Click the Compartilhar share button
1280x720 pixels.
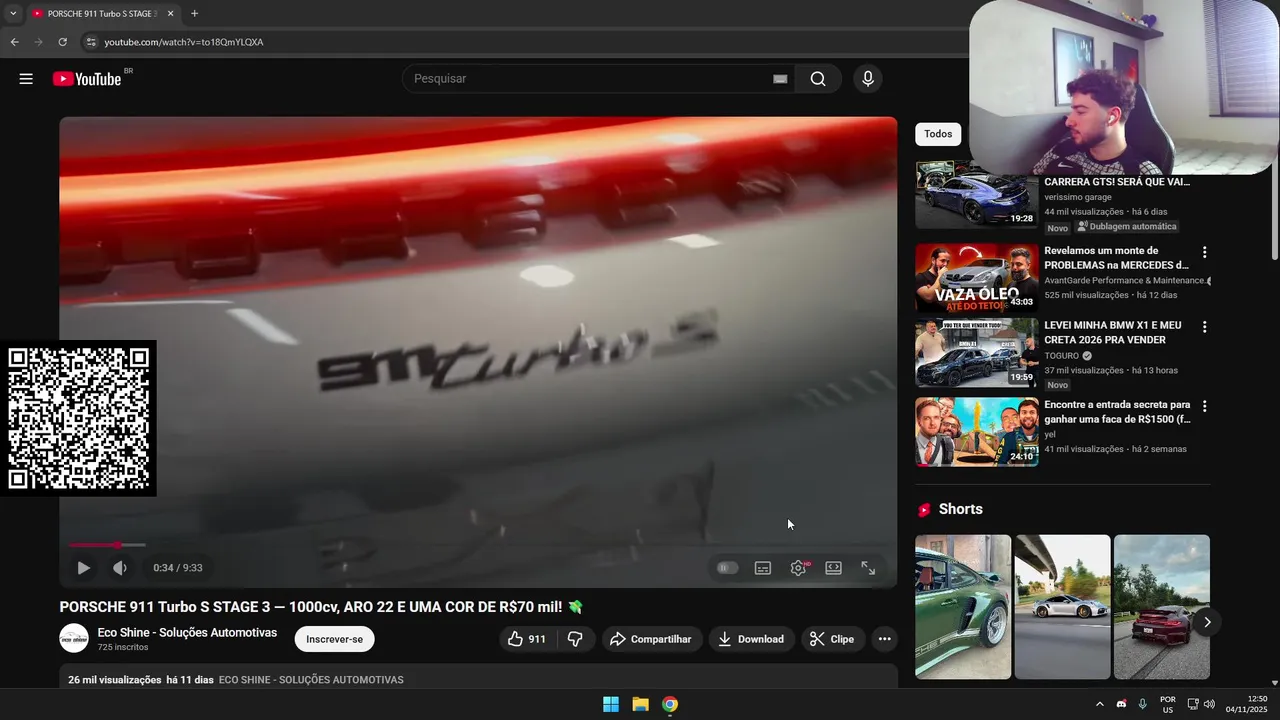point(651,639)
